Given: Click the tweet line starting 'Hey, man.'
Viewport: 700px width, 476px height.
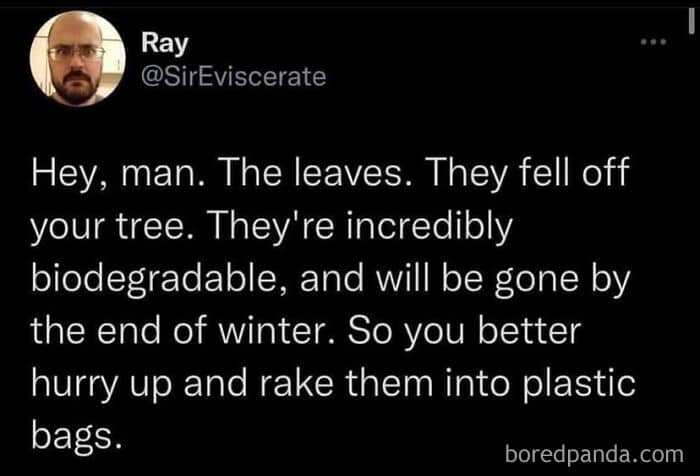Looking at the screenshot, I should click(x=330, y=173).
